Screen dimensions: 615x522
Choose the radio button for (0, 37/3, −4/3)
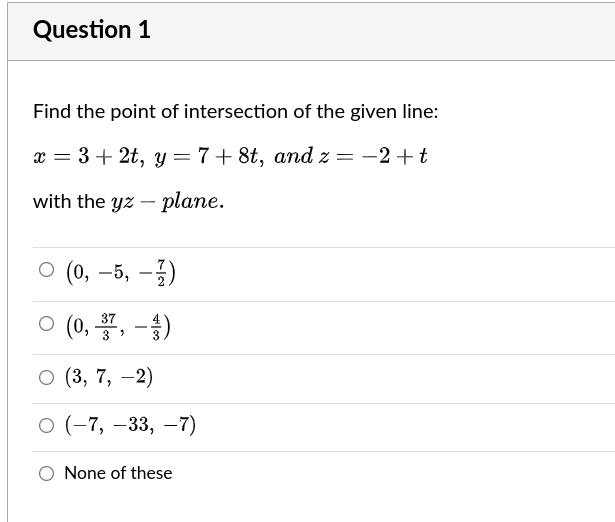click(47, 324)
